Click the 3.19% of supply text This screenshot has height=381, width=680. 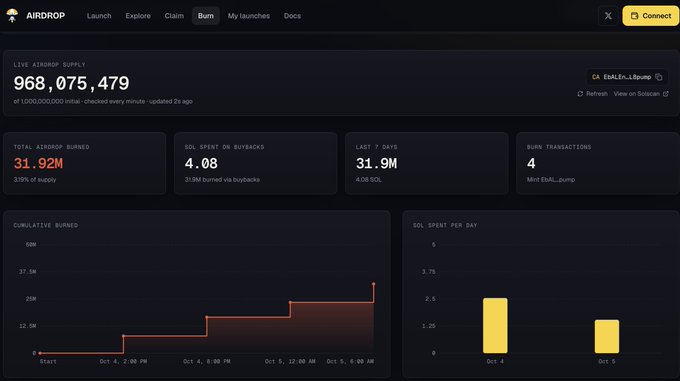click(35, 179)
